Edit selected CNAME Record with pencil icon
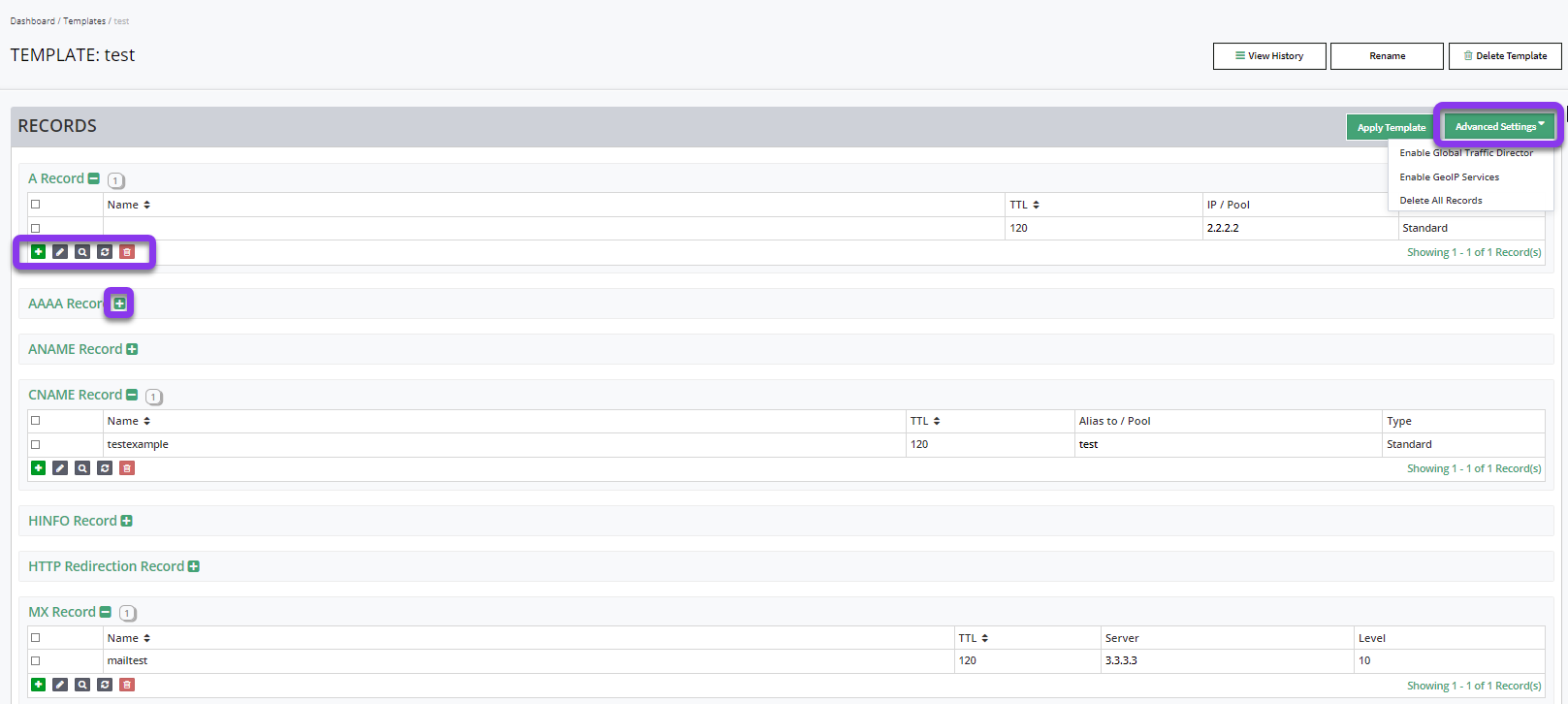The width and height of the screenshot is (1568, 704). coord(60,468)
